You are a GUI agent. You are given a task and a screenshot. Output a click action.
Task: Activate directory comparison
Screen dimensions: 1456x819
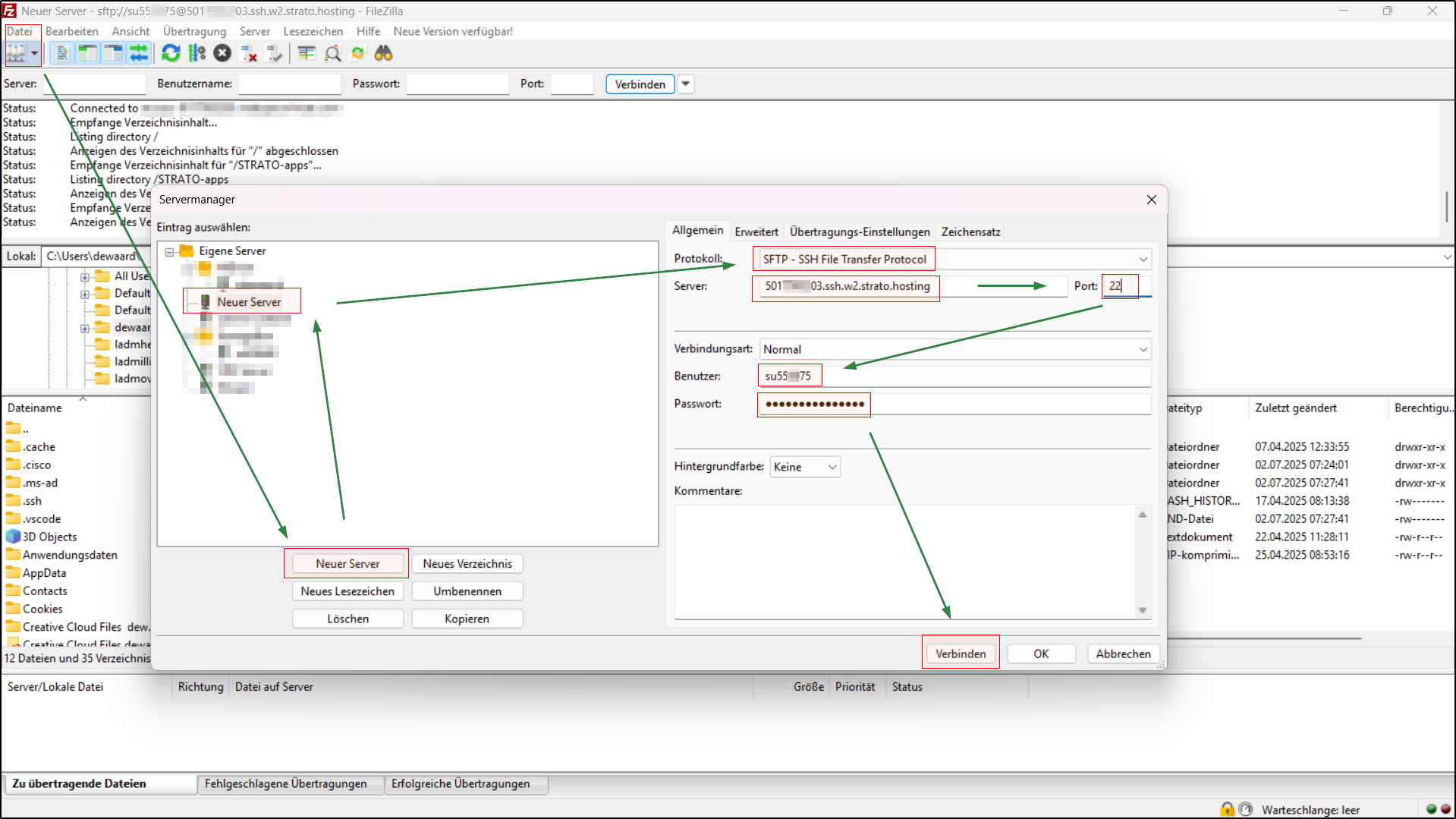333,53
